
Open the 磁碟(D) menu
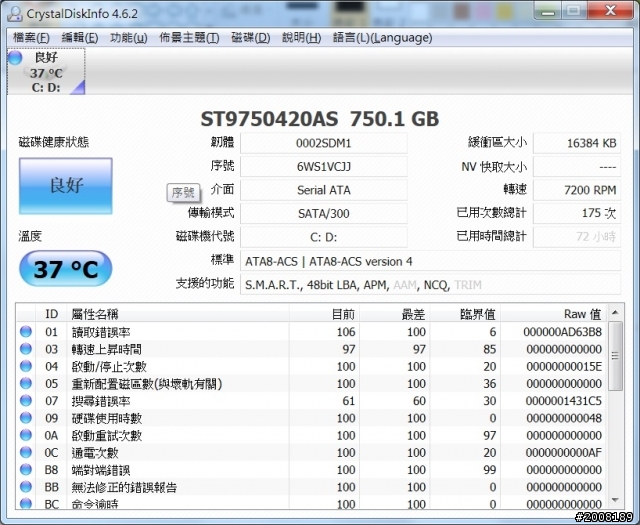tap(251, 38)
